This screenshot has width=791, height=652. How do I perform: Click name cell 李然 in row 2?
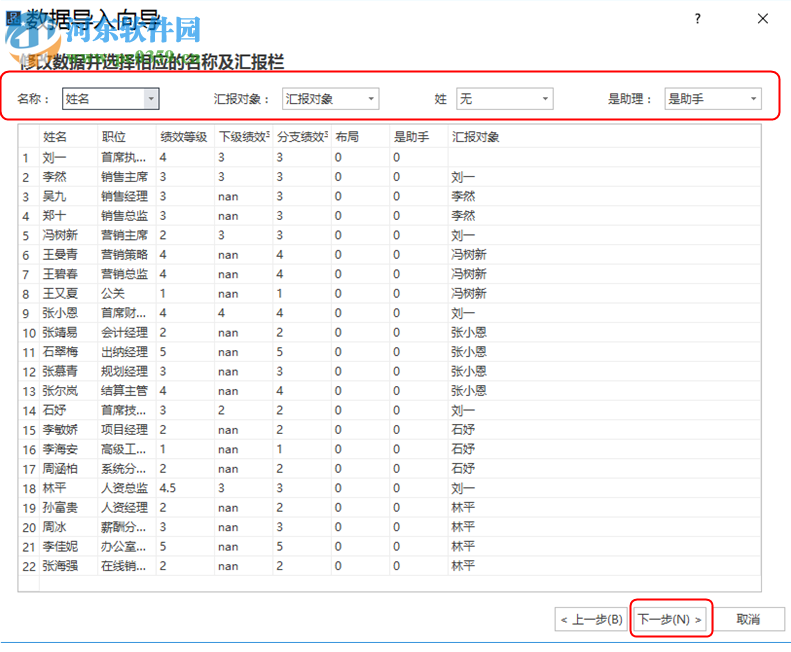68,177
